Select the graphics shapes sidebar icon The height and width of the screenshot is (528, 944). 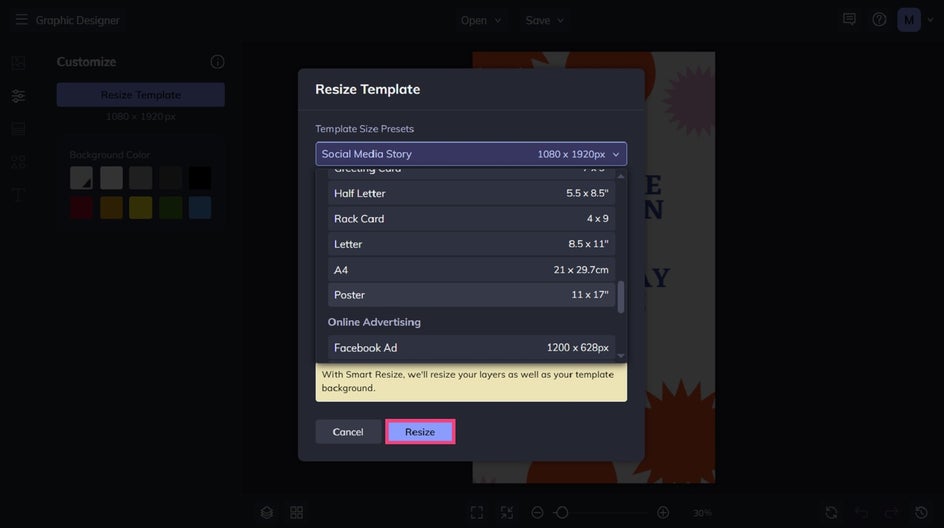[x=18, y=161]
